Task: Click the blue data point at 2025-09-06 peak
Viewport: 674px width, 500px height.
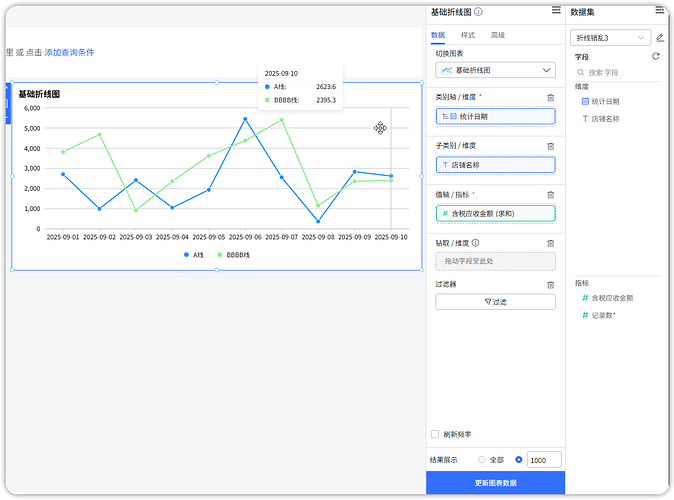Action: 245,119
